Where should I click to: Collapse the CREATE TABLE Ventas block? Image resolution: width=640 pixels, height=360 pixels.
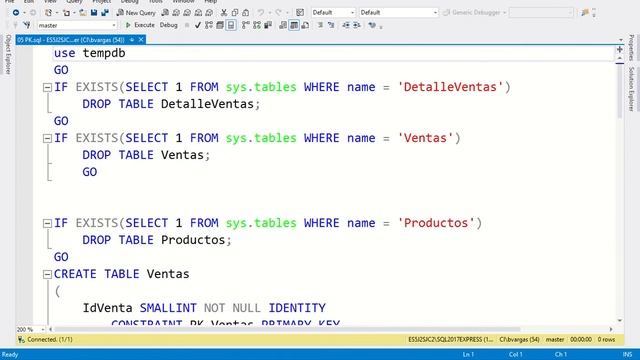47,274
